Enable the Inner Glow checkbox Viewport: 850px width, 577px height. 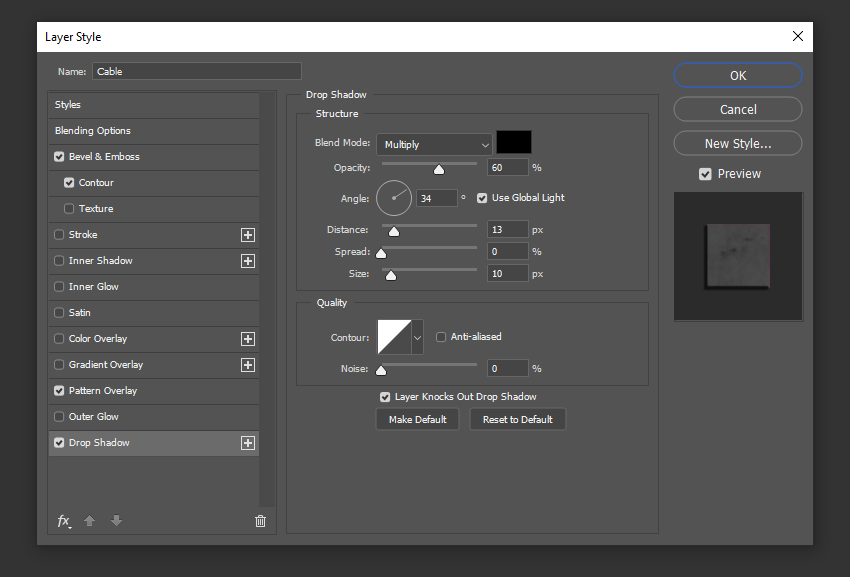click(x=59, y=287)
